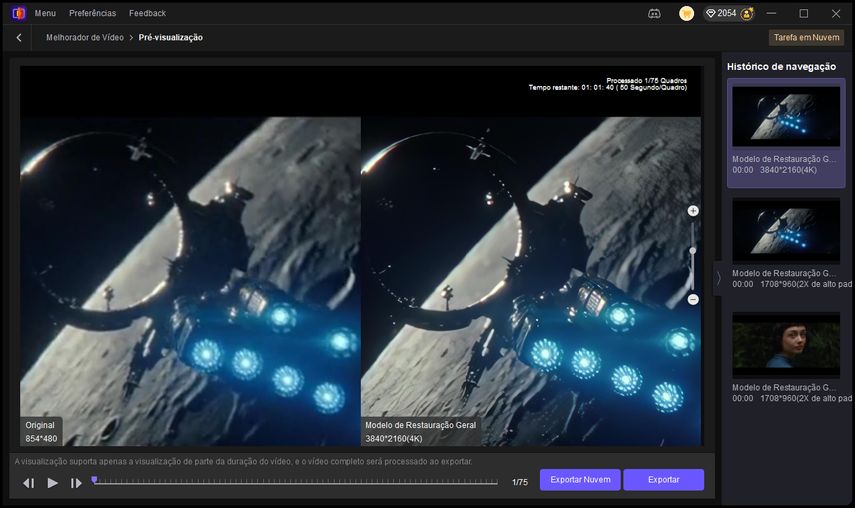This screenshot has height=508, width=855.
Task: Open Tarefa em Nuvem button
Action: pos(806,38)
